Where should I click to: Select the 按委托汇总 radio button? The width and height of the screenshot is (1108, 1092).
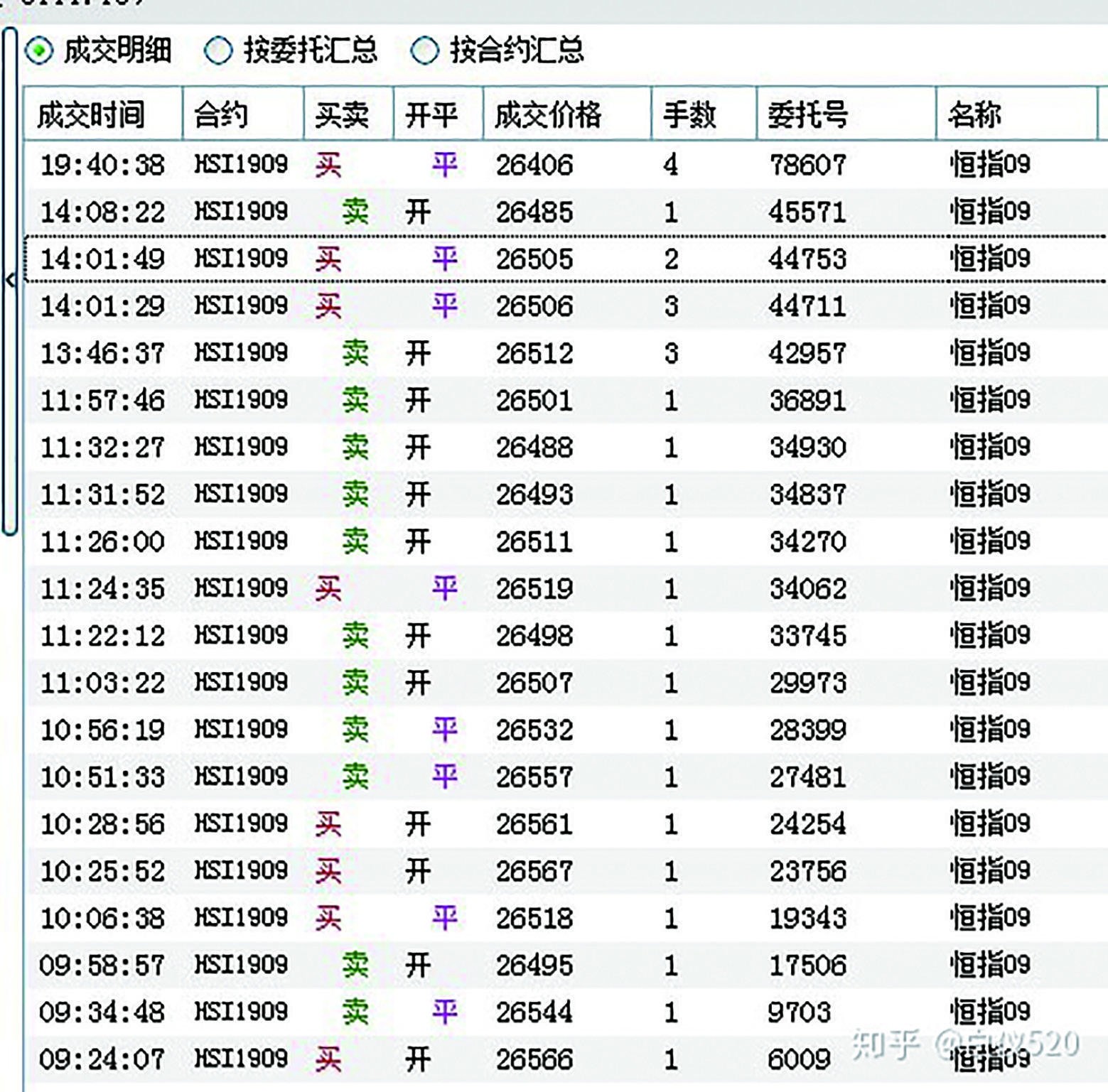point(219,50)
